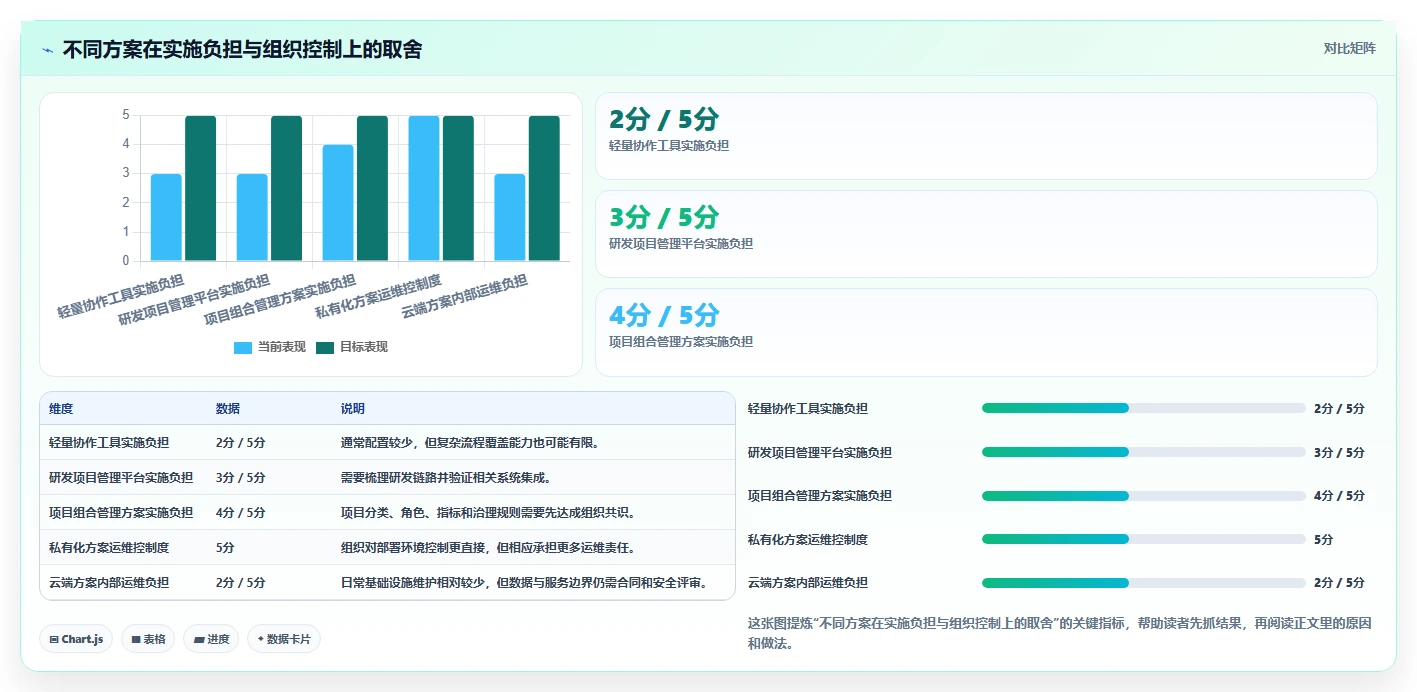Click the description starting 项目分类、角色、指标
The image size is (1417, 692).
click(x=488, y=512)
